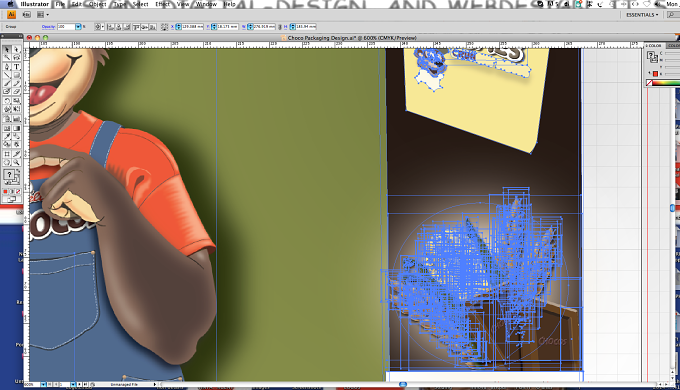Select the Paintbrush tool

pos(7,83)
